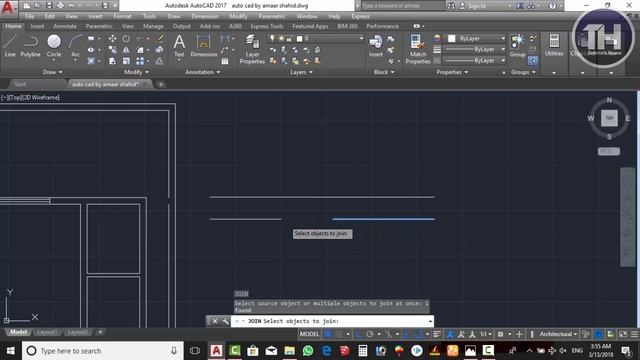Open the 1:1 annotation scale dropdown

tap(485, 334)
